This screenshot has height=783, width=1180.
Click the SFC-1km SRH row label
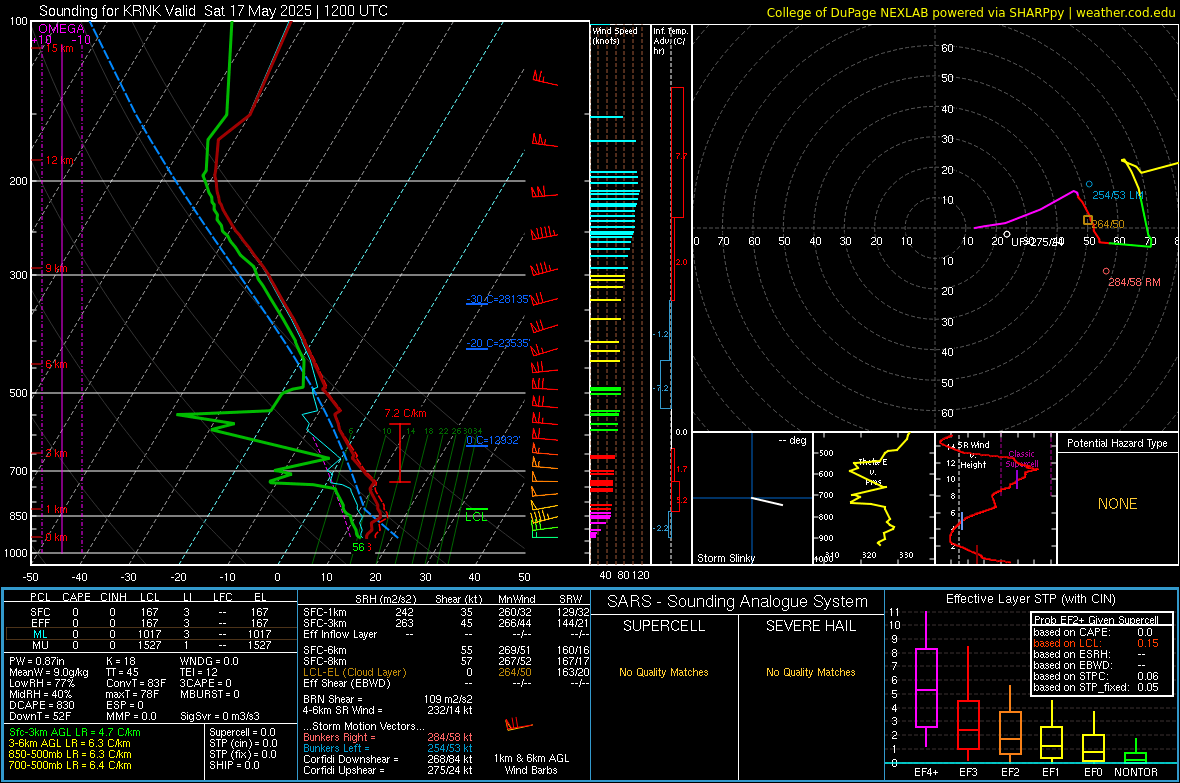tap(325, 612)
